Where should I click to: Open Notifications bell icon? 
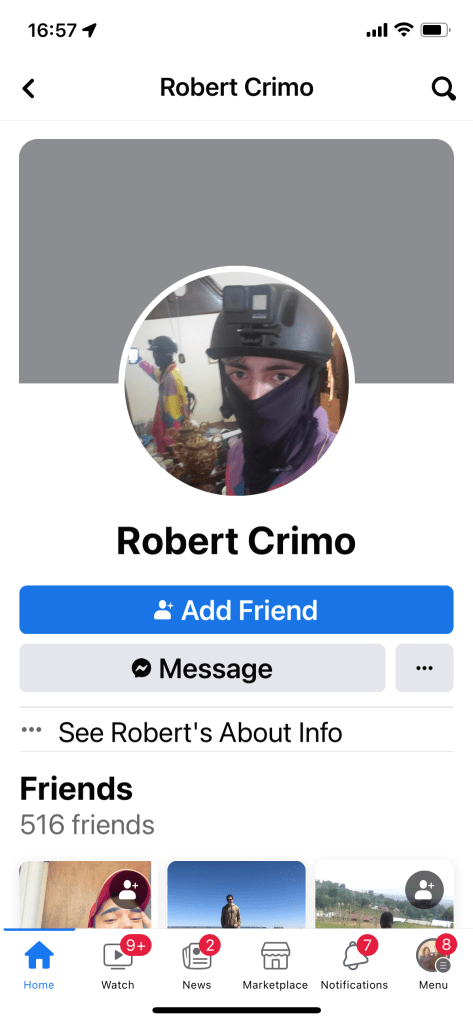pos(354,957)
